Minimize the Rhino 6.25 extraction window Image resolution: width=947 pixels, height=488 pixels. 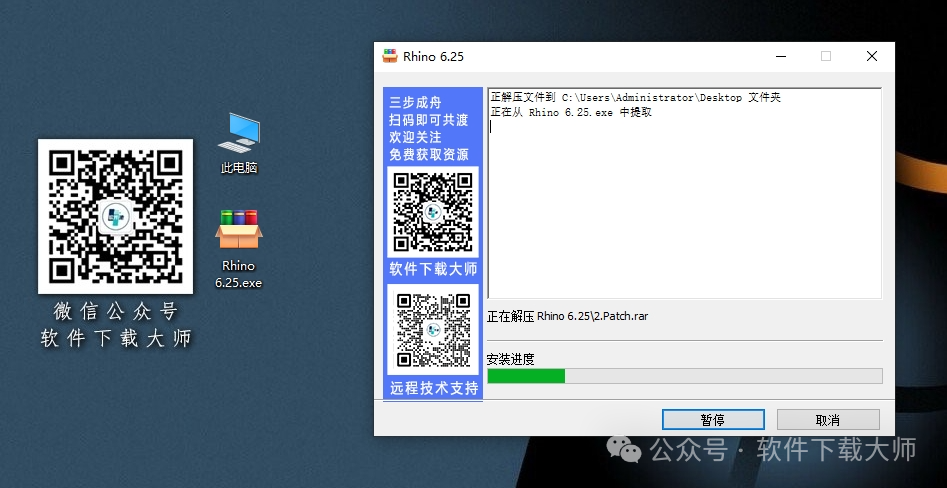point(781,56)
